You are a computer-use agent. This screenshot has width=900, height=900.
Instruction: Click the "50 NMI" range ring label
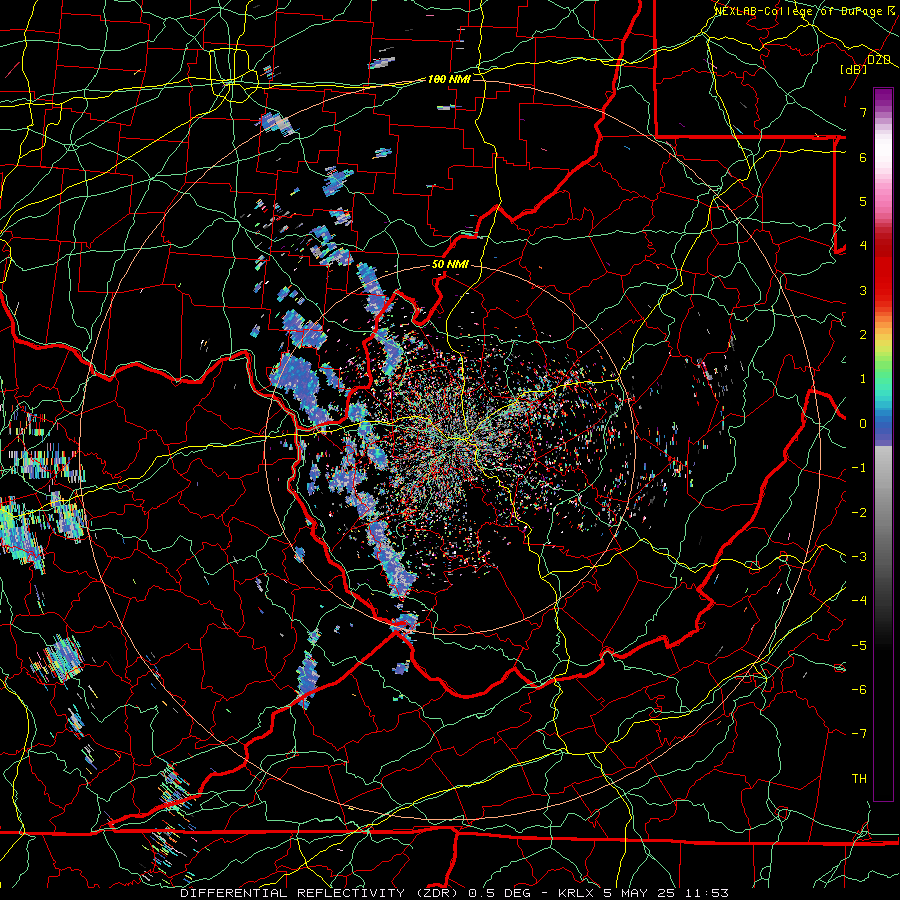coord(450,265)
